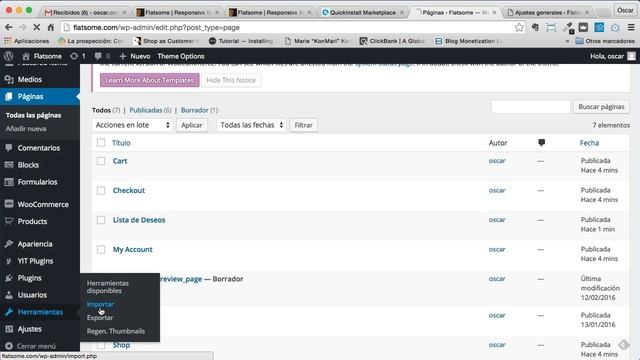Toggle the select-all checkbox by Título
Viewport: 640px width, 360px height.
click(101, 143)
